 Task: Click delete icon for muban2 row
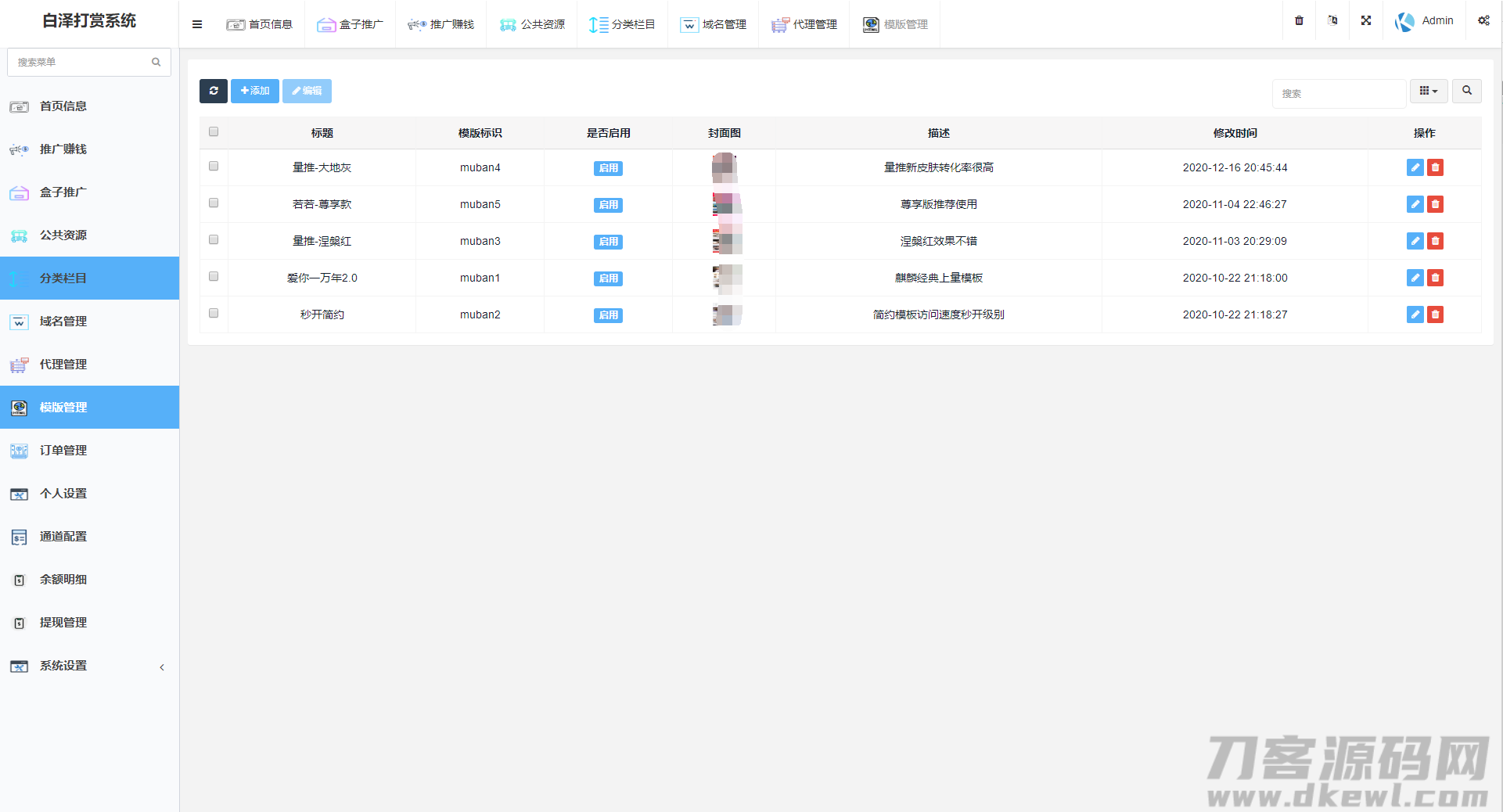click(1435, 314)
